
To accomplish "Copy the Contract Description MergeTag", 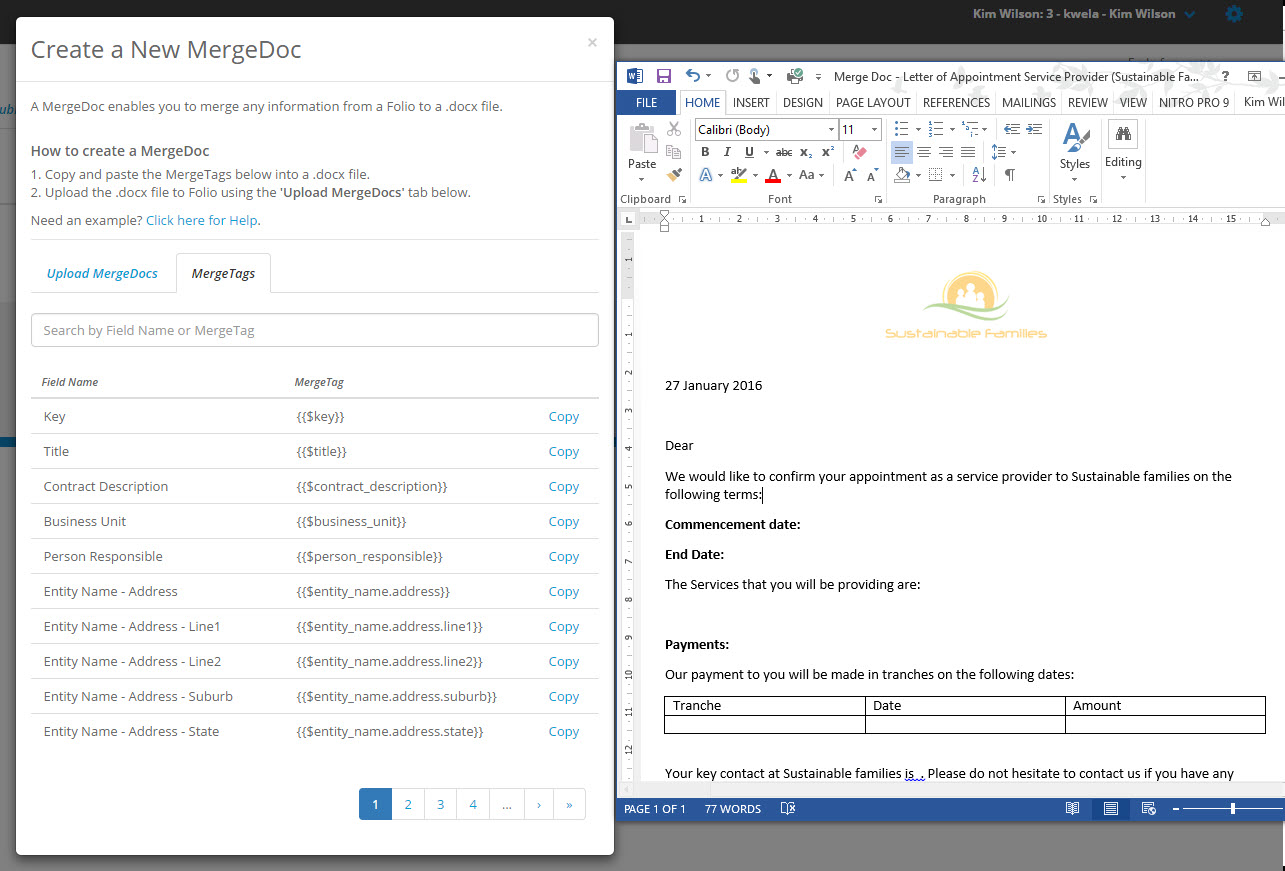I will click(563, 487).
